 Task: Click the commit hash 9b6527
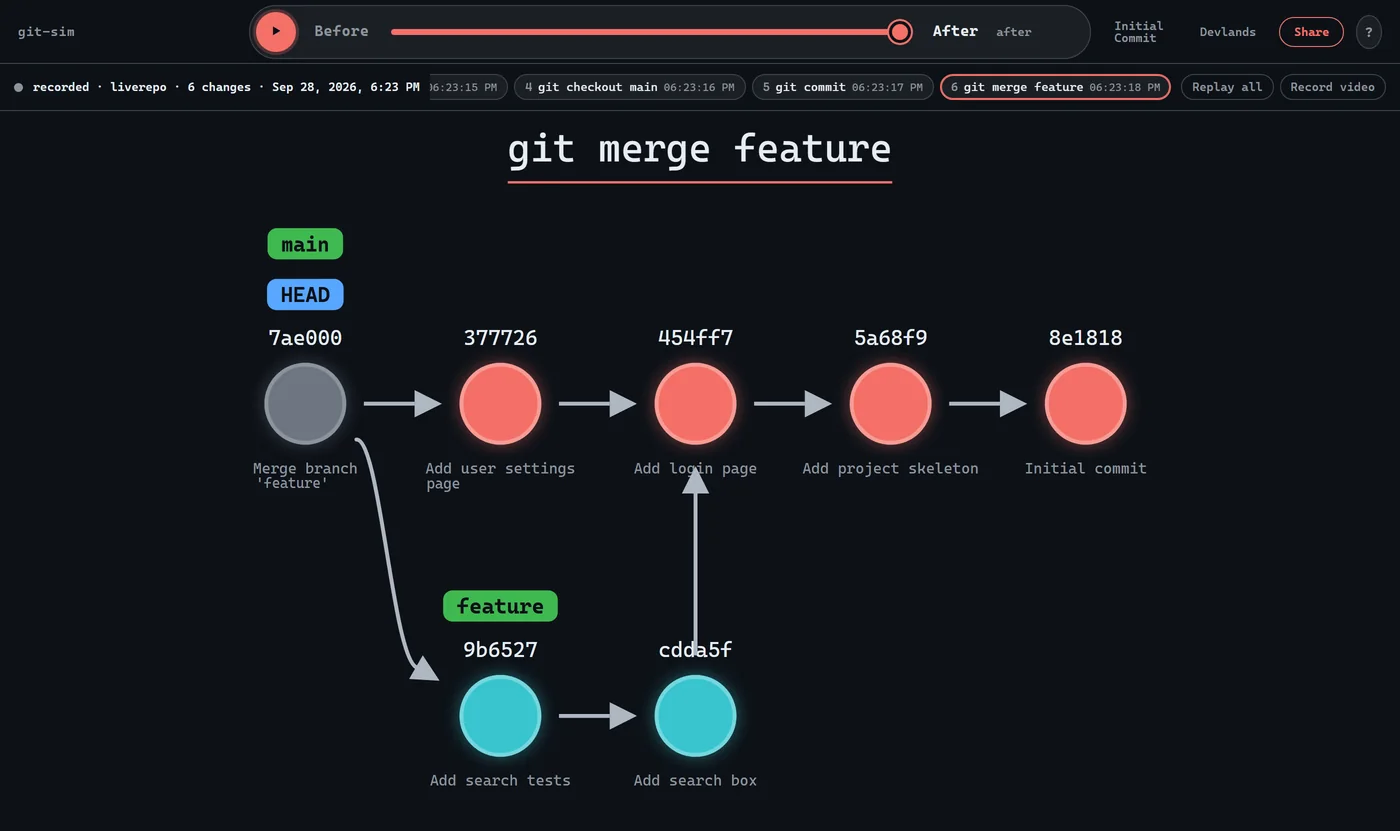(500, 650)
